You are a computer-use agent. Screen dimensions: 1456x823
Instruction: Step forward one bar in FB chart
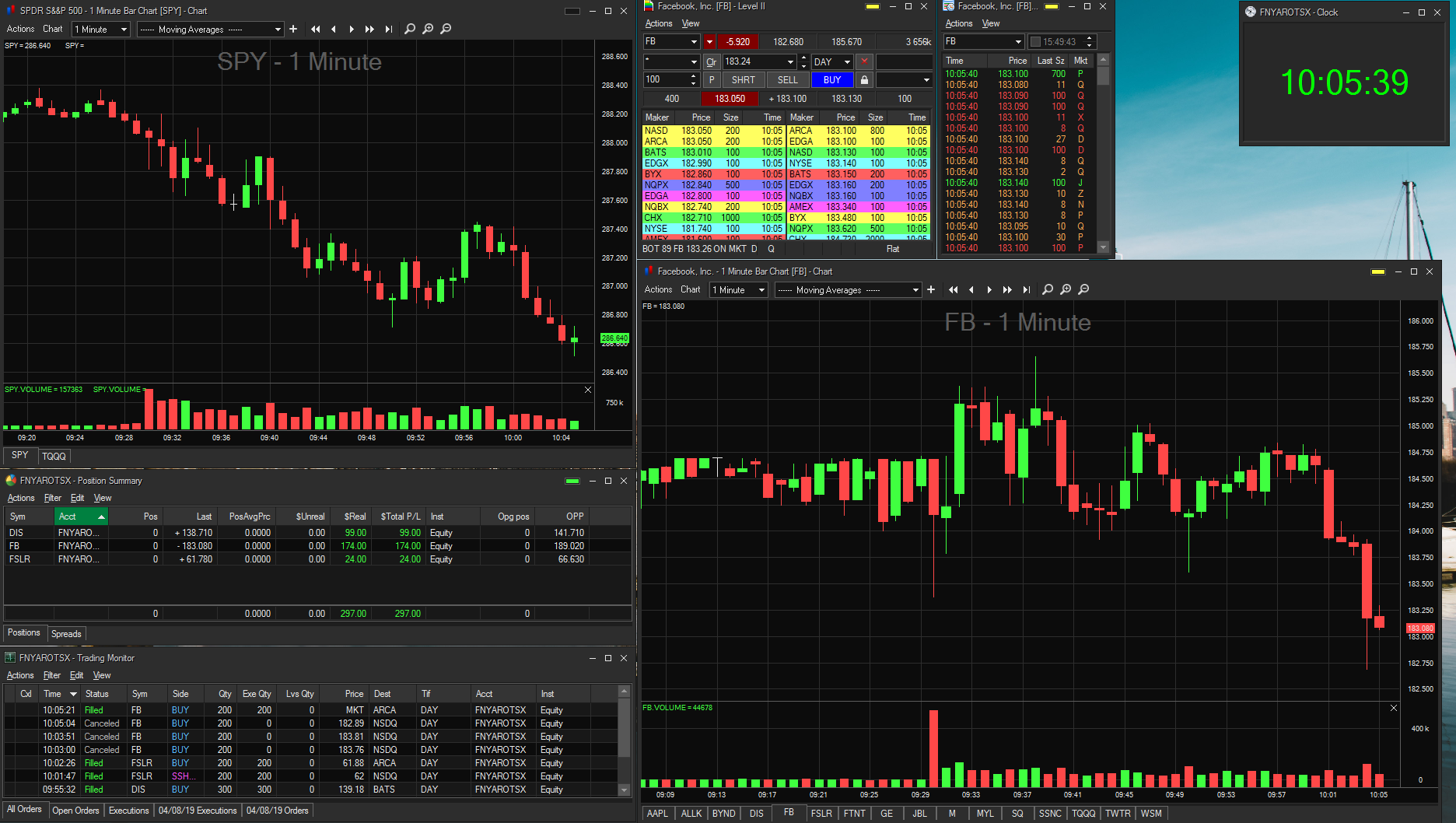(989, 289)
